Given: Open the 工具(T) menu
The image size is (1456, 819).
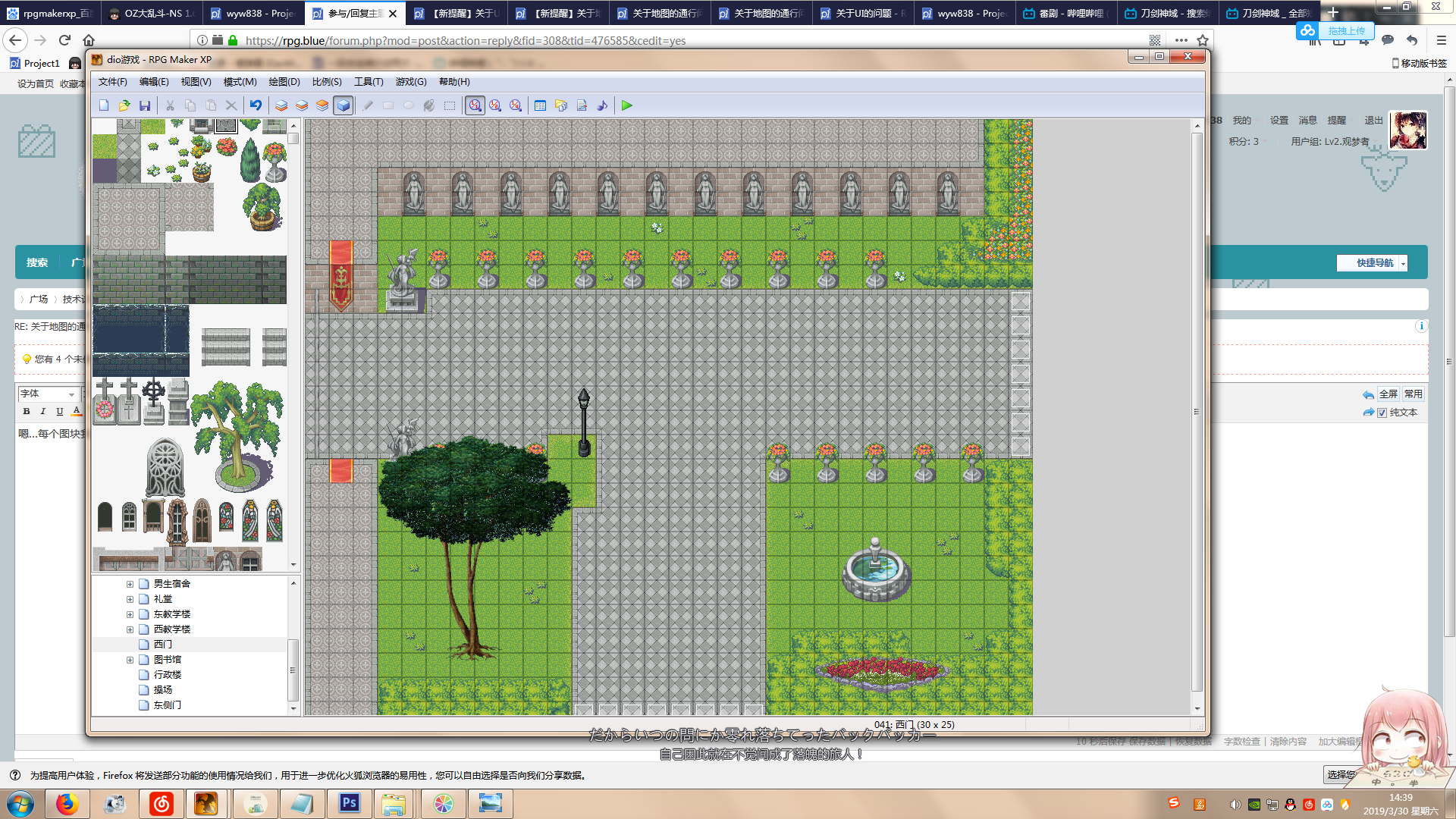Looking at the screenshot, I should tap(369, 82).
